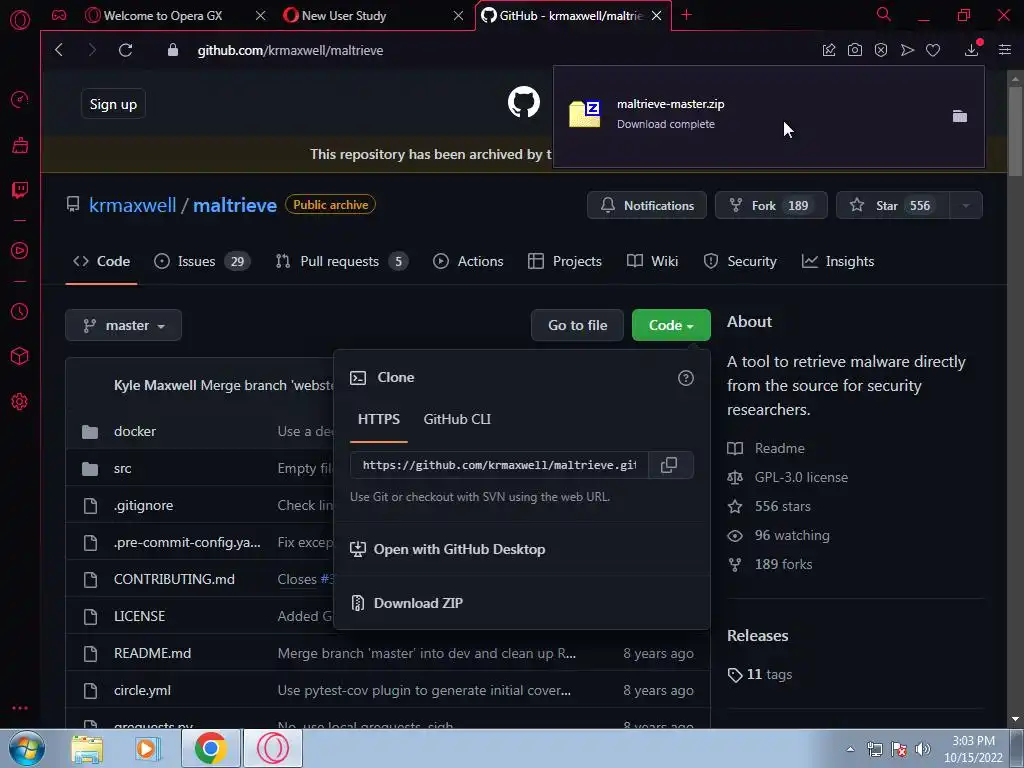The width and height of the screenshot is (1024, 768).
Task: Click the send/flow arrow icon in toolbar
Action: click(907, 50)
